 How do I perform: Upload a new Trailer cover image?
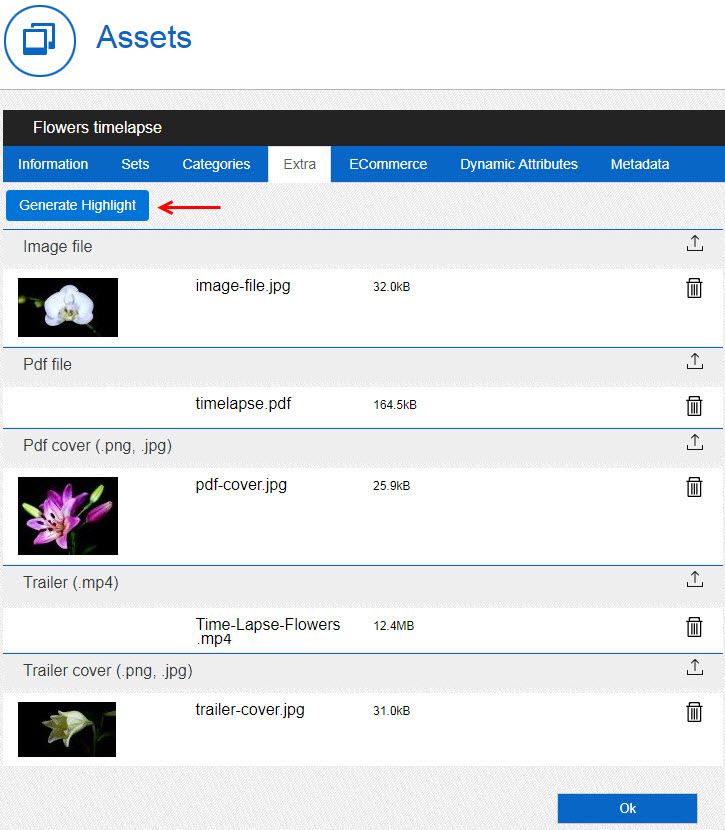coord(695,668)
